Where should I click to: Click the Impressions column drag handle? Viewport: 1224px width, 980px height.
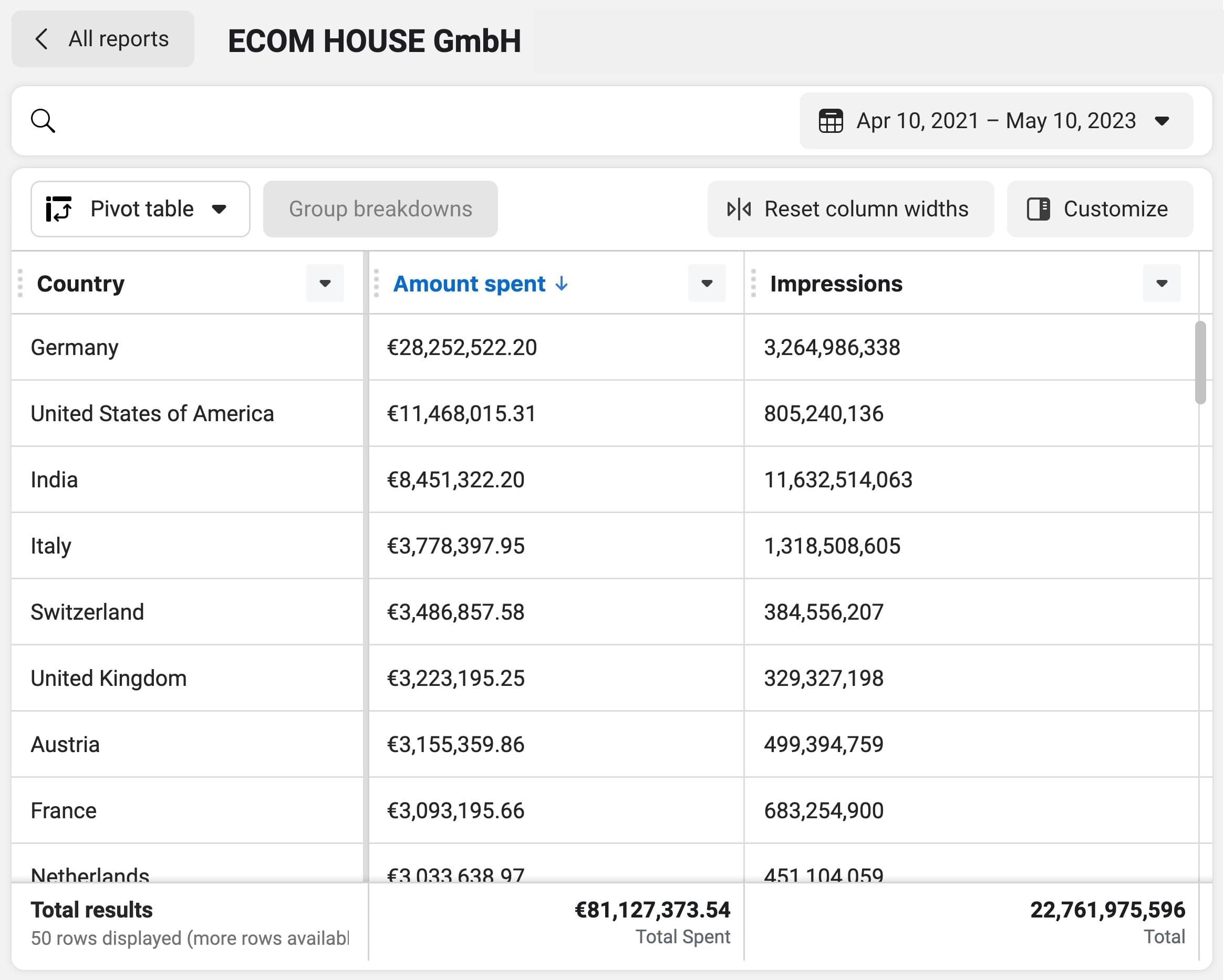pyautogui.click(x=753, y=283)
